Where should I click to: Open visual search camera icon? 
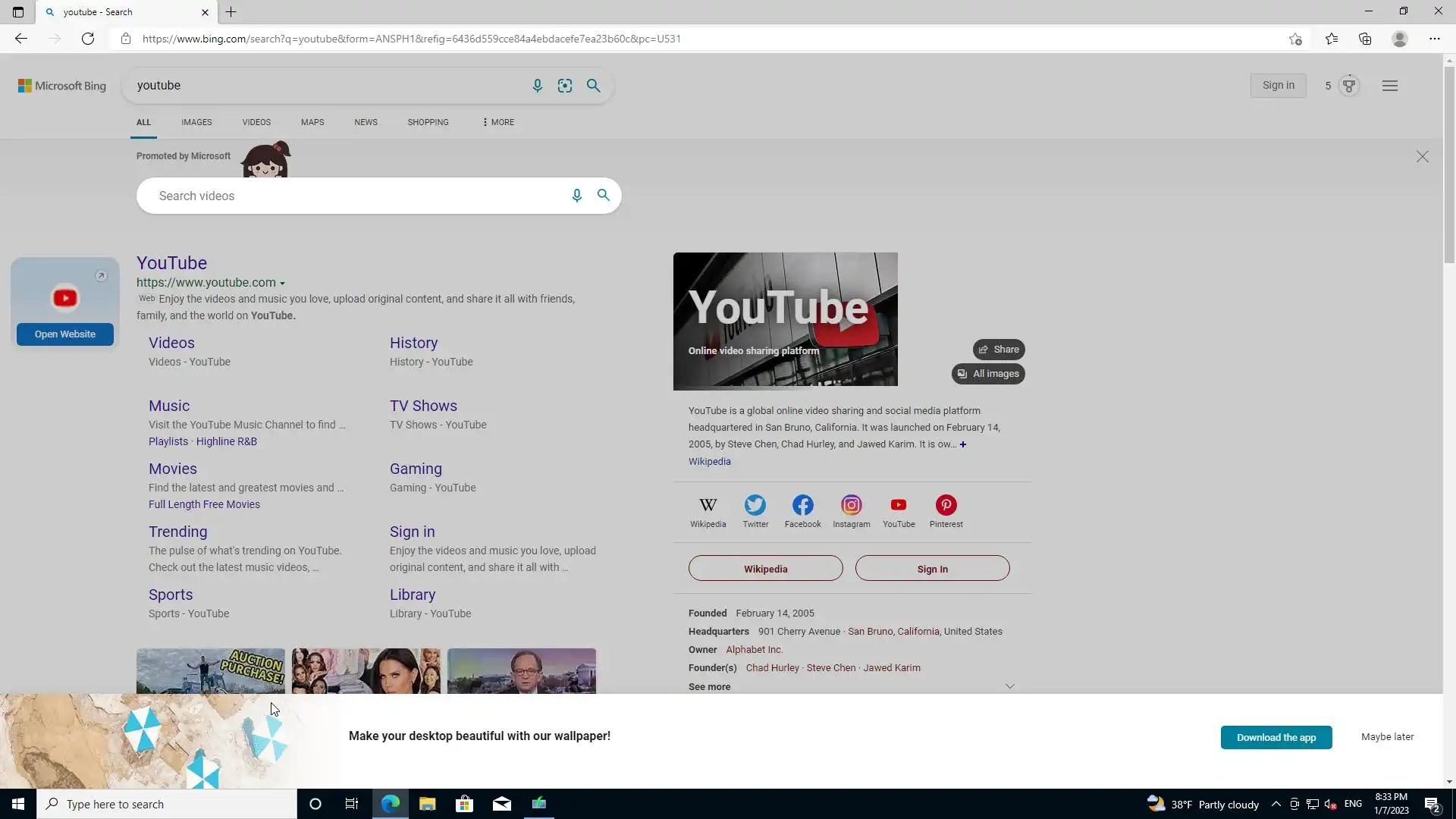[565, 86]
